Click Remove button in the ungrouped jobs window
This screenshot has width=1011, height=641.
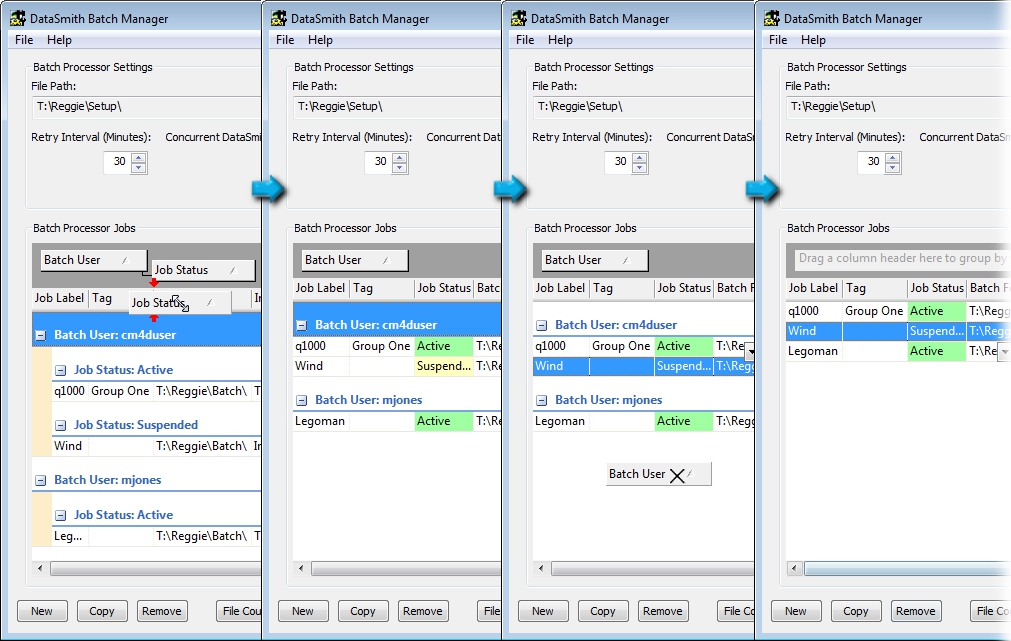[x=915, y=611]
